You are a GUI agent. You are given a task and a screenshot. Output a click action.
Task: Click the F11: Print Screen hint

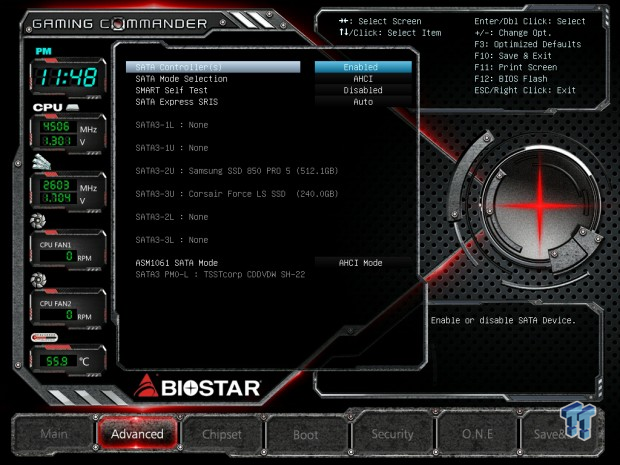click(x=515, y=67)
